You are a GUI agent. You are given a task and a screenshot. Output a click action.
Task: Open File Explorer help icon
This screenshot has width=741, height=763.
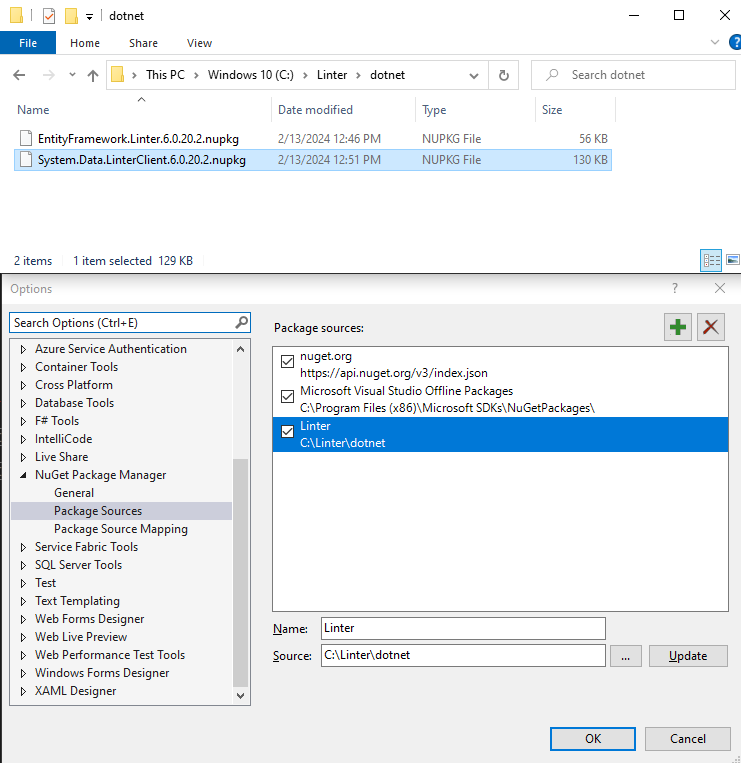point(735,42)
